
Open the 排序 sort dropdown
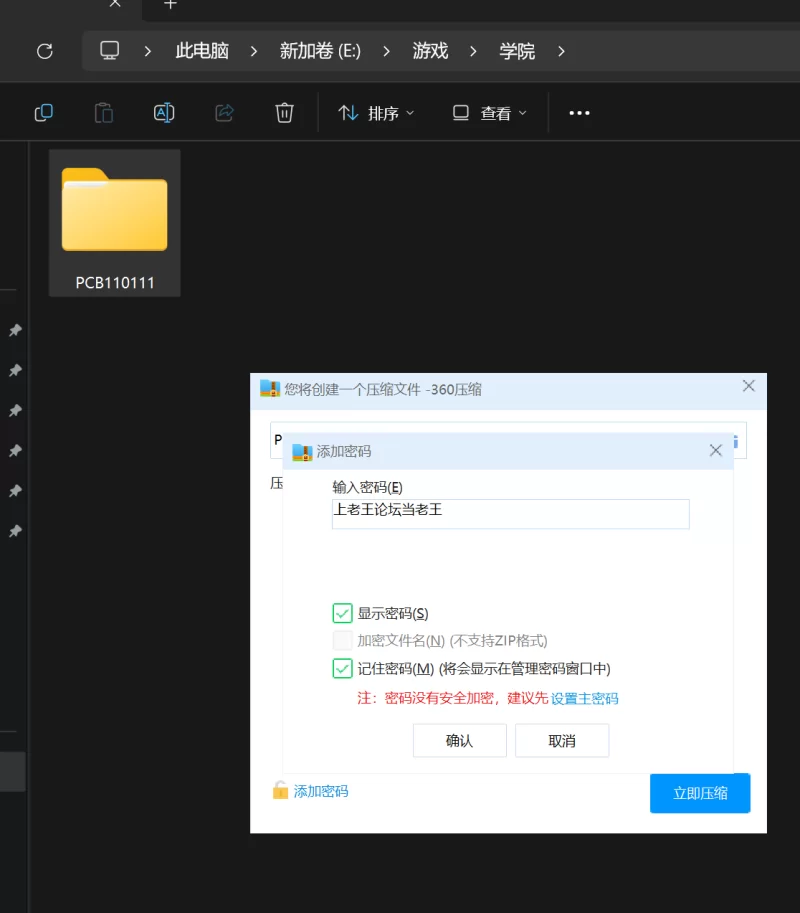[x=377, y=113]
